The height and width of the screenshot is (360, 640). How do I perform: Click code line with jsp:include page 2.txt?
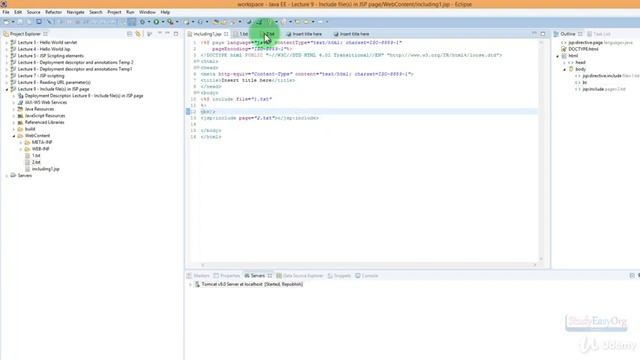(260, 118)
